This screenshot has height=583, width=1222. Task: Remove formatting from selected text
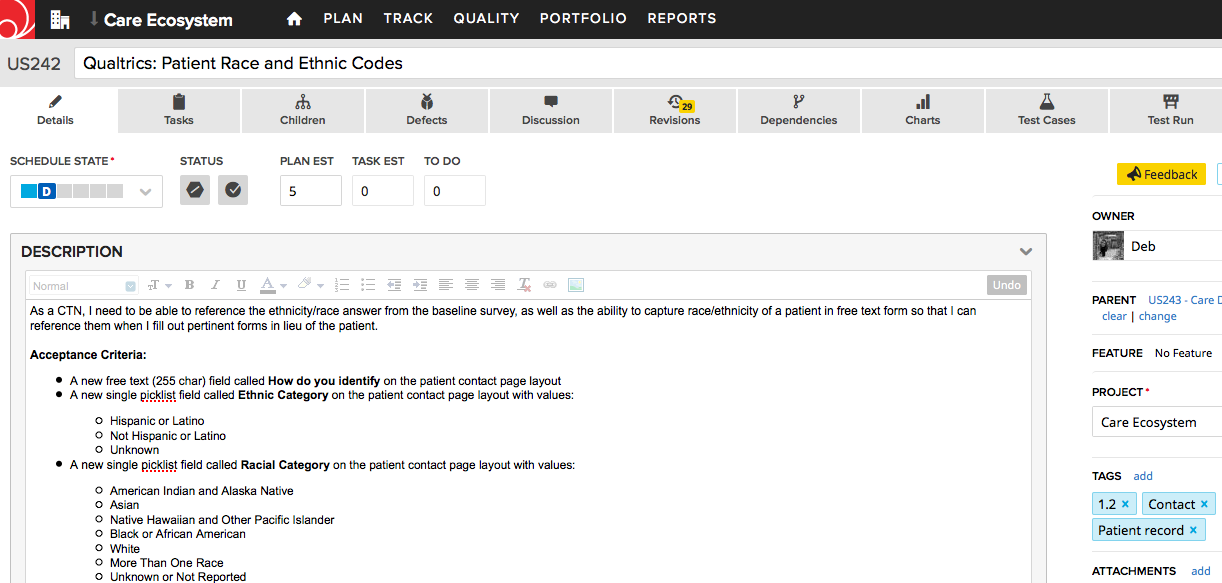pos(524,285)
